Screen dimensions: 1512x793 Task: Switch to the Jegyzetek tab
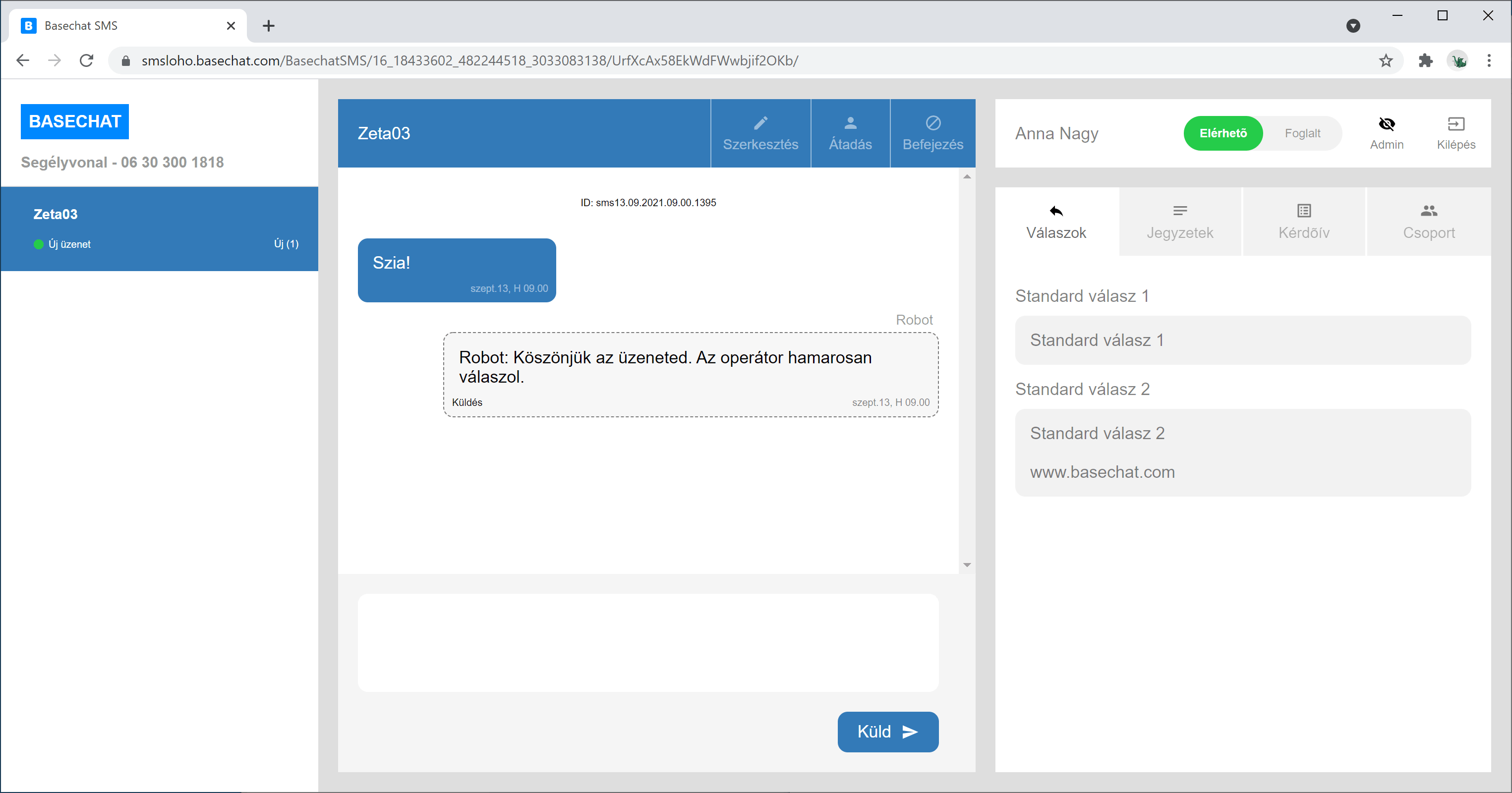(x=1180, y=222)
